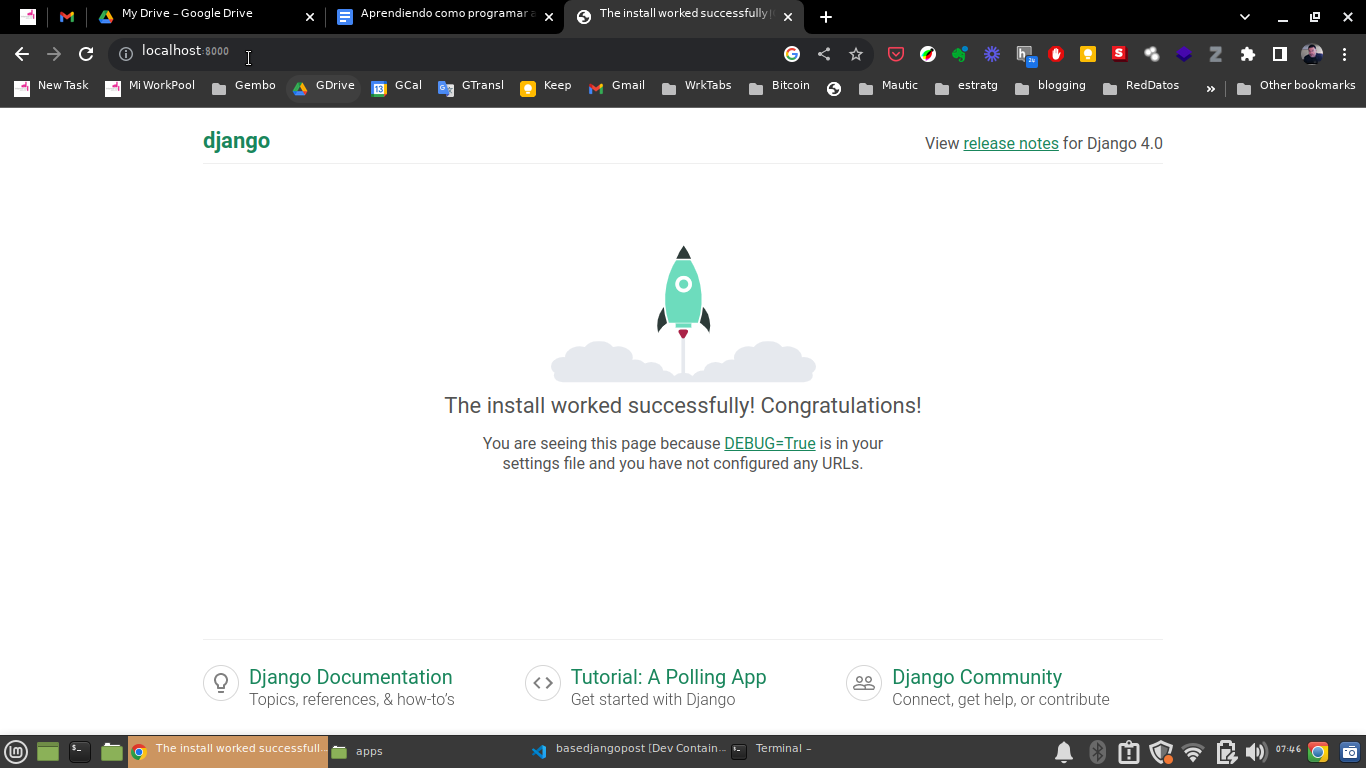Image resolution: width=1366 pixels, height=768 pixels.
Task: Open the GCal bookmark
Action: (x=397, y=87)
